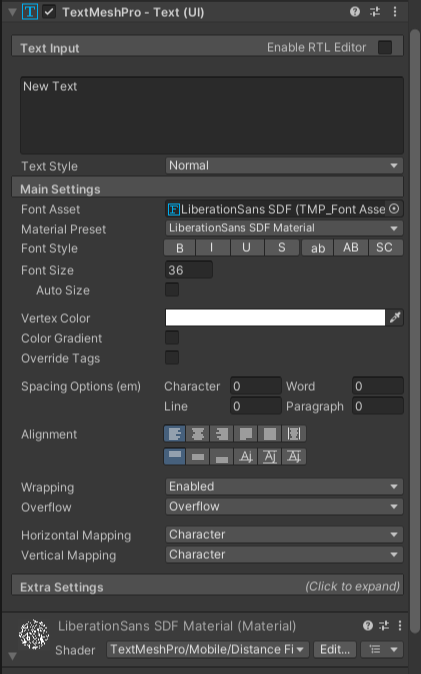Open the material Shader dropdown
Viewport: 421px width, 674px height.
pos(208,649)
